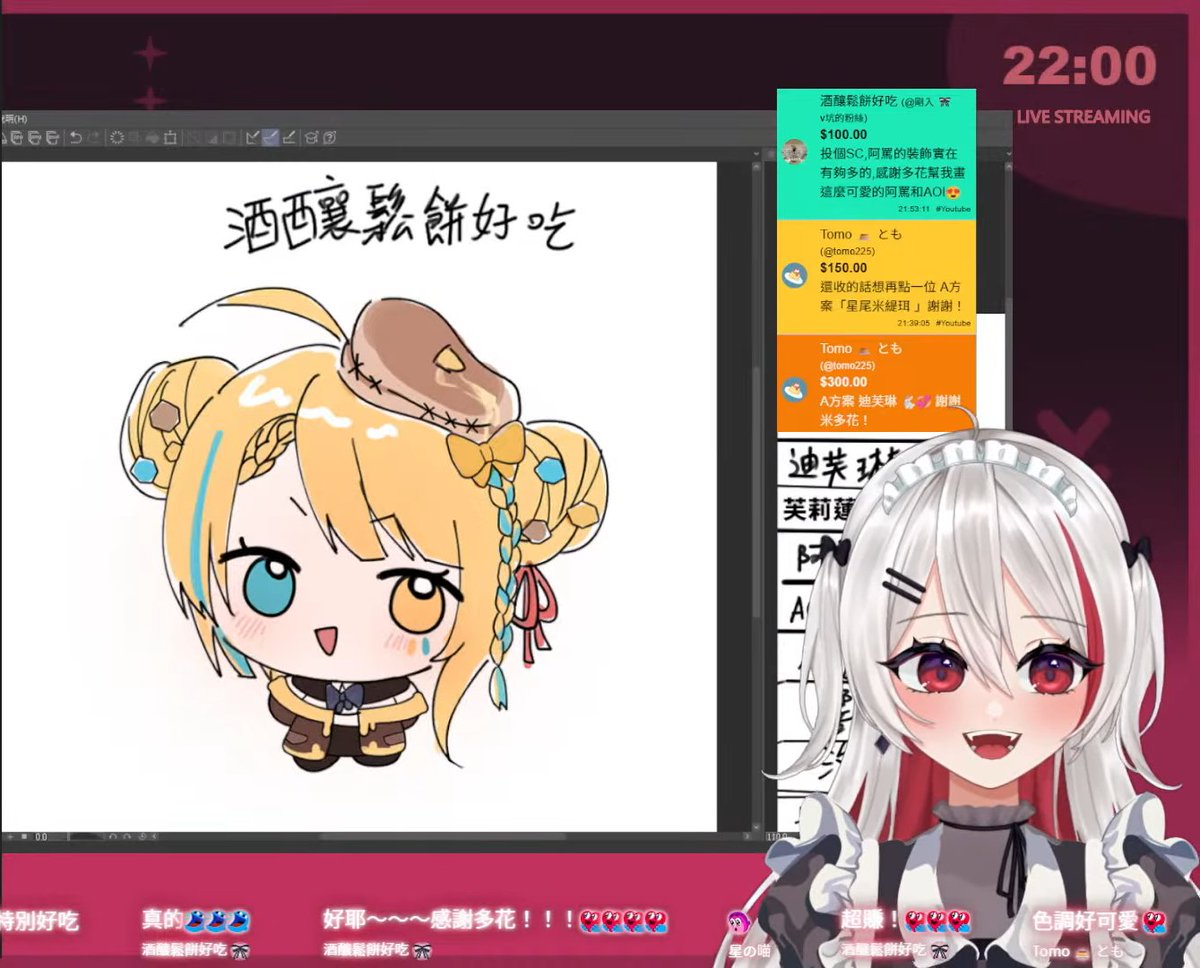Click the avatar in the yellow super chat card
The width and height of the screenshot is (1200, 968).
coord(795,275)
